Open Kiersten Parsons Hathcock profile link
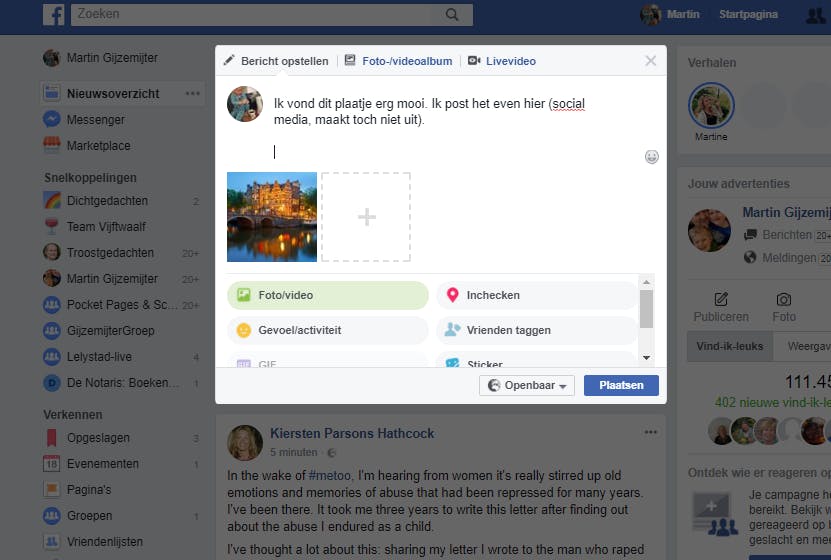The height and width of the screenshot is (560, 831). 352,433
